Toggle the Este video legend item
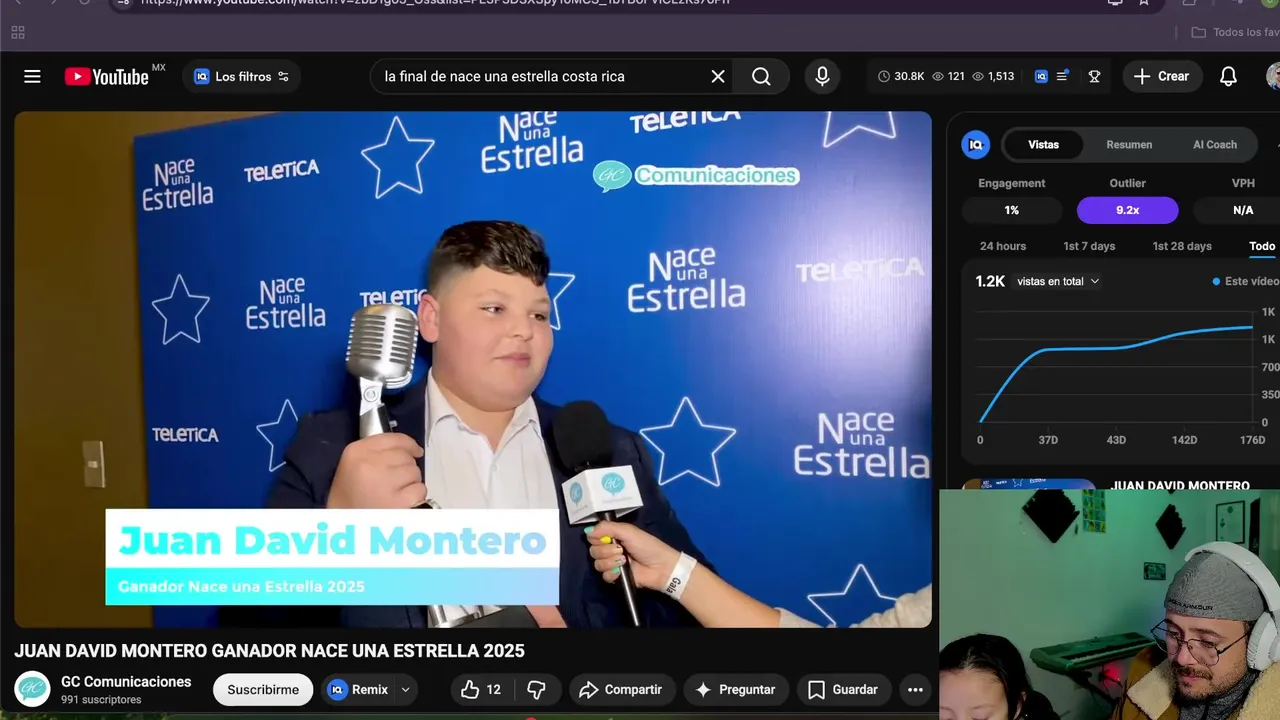 pos(1246,282)
